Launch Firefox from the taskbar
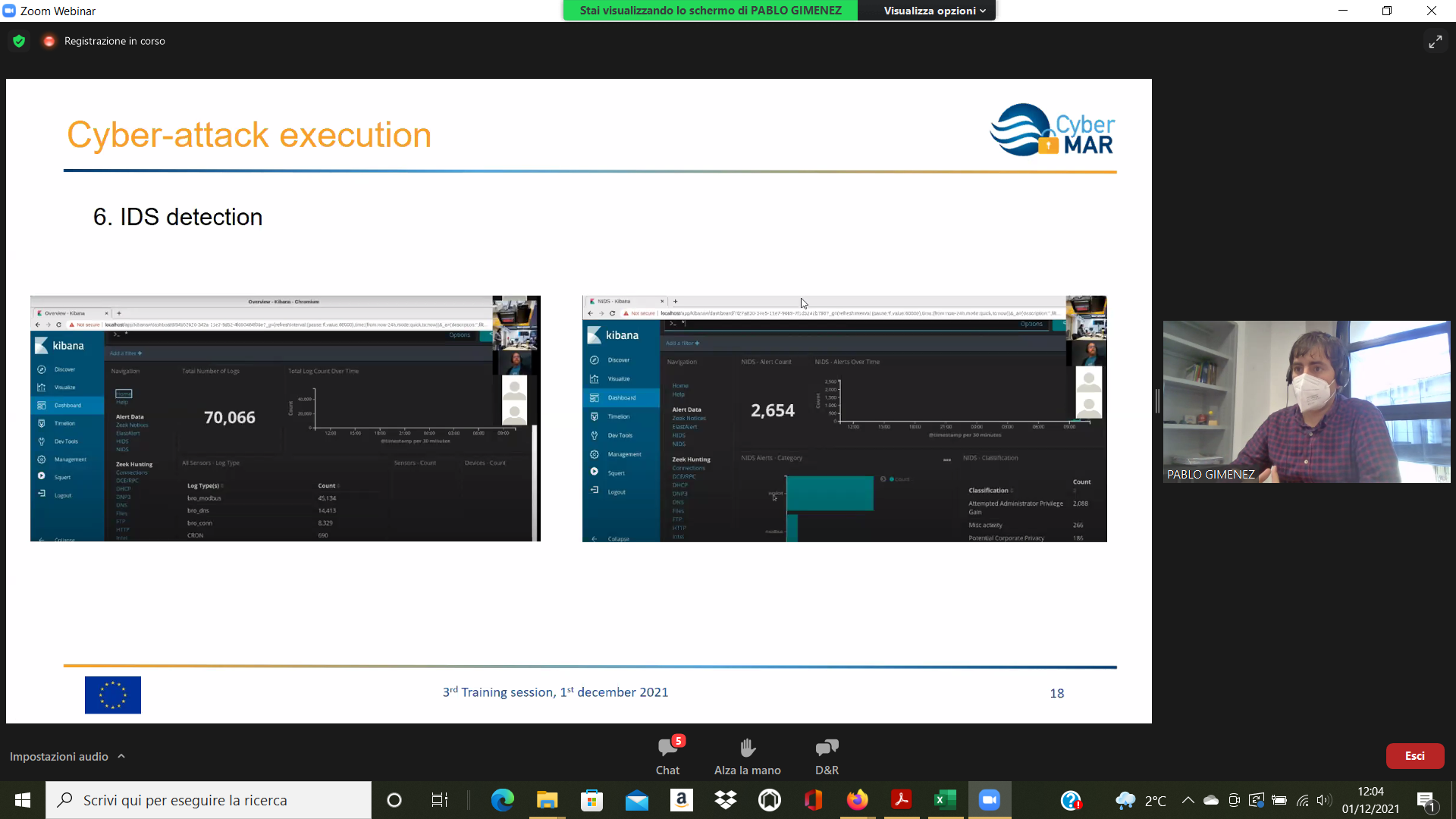Image resolution: width=1456 pixels, height=819 pixels. click(857, 800)
